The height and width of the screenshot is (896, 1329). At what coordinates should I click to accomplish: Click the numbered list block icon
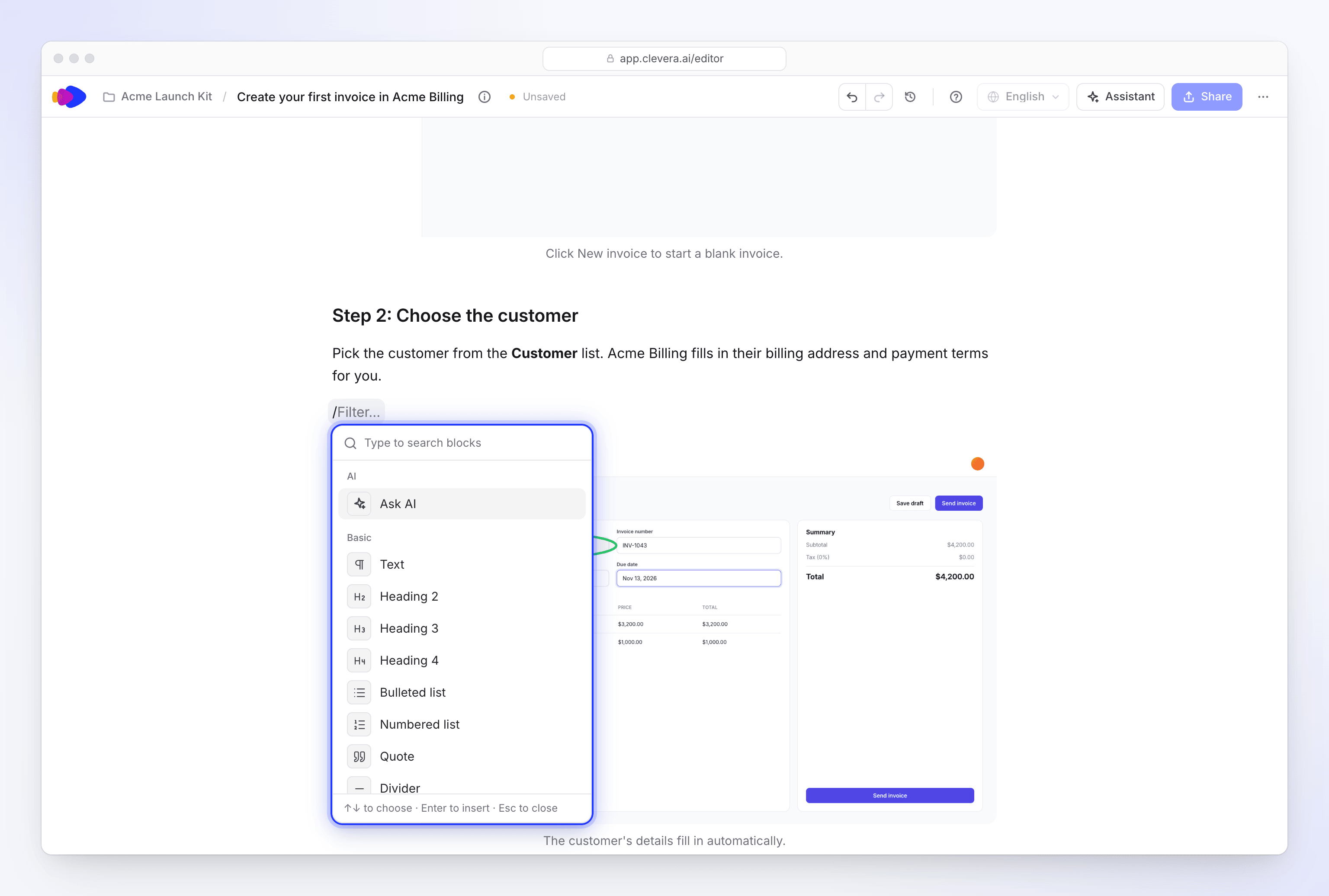pyautogui.click(x=359, y=725)
